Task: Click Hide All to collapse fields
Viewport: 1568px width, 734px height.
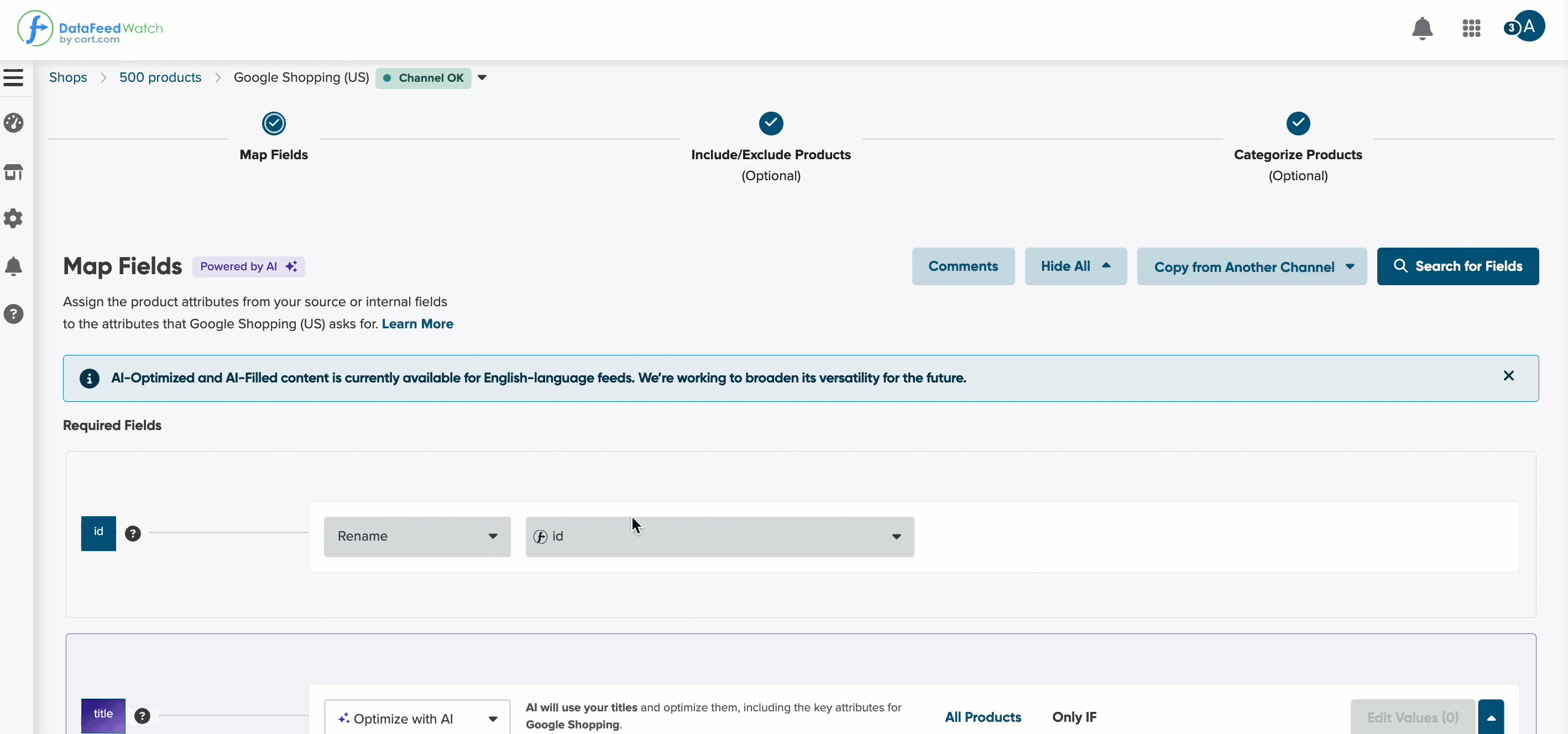Action: (1075, 266)
